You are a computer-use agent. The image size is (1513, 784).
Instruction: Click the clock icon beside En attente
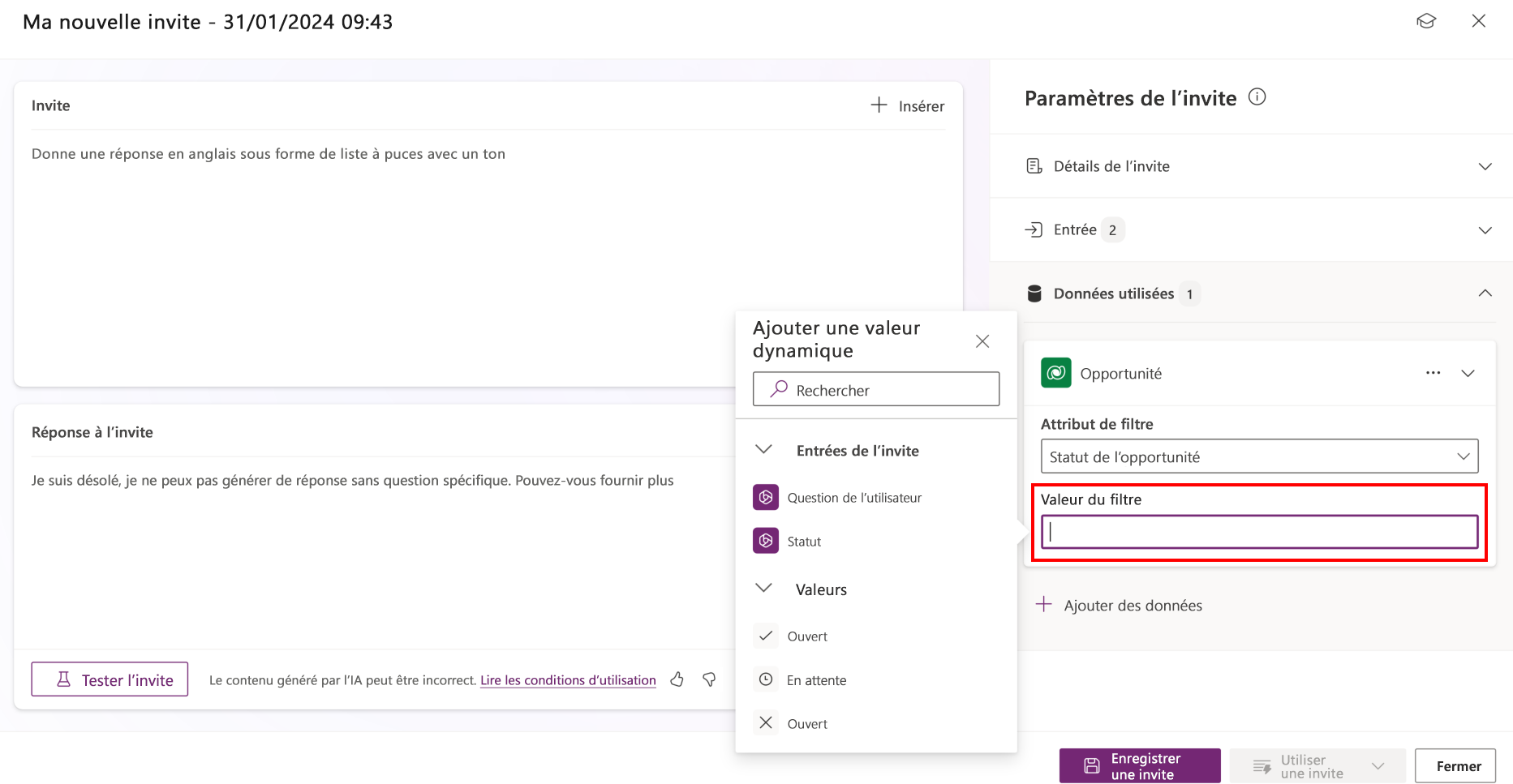(766, 679)
